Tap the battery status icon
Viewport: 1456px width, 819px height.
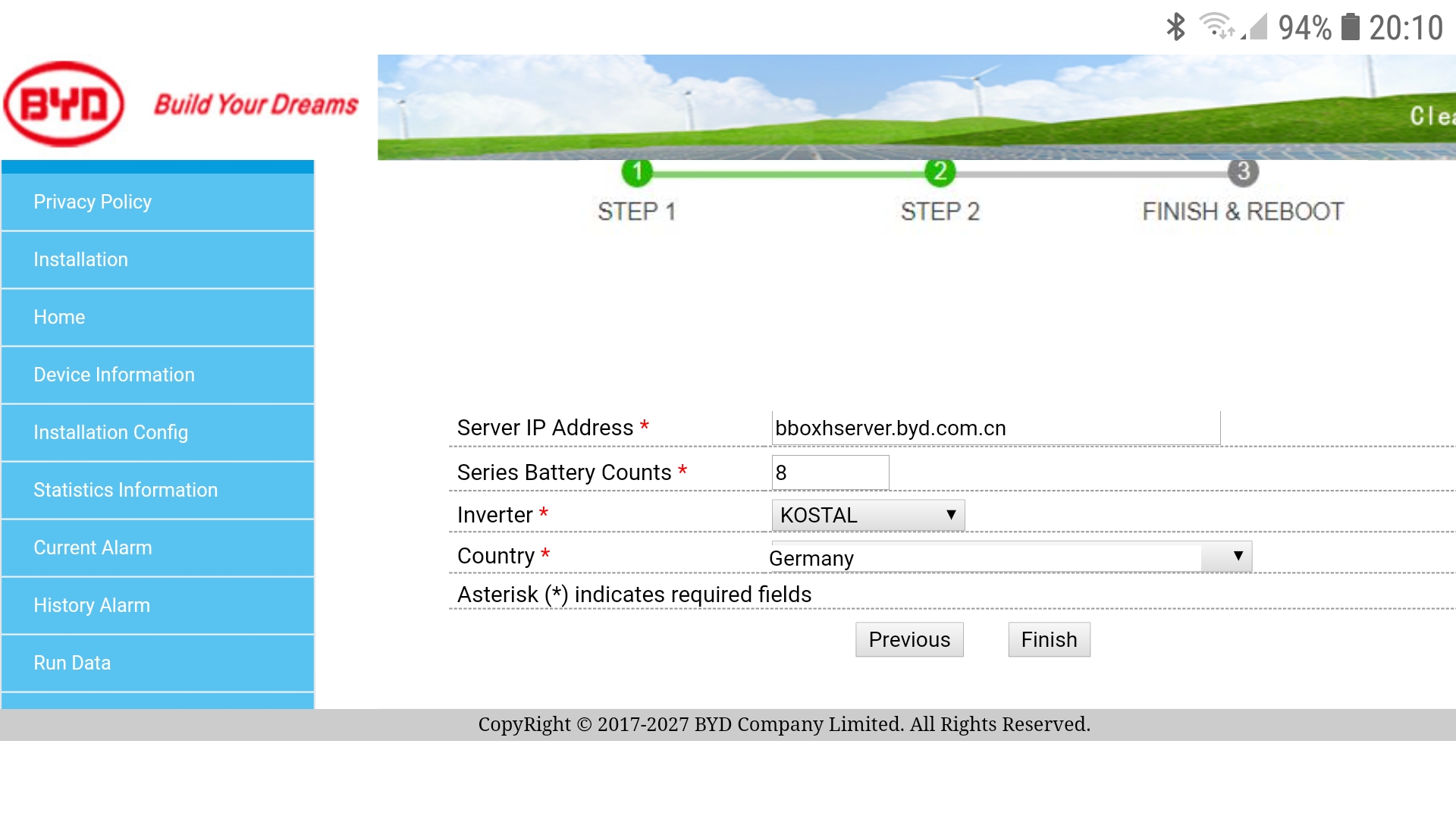click(1350, 27)
